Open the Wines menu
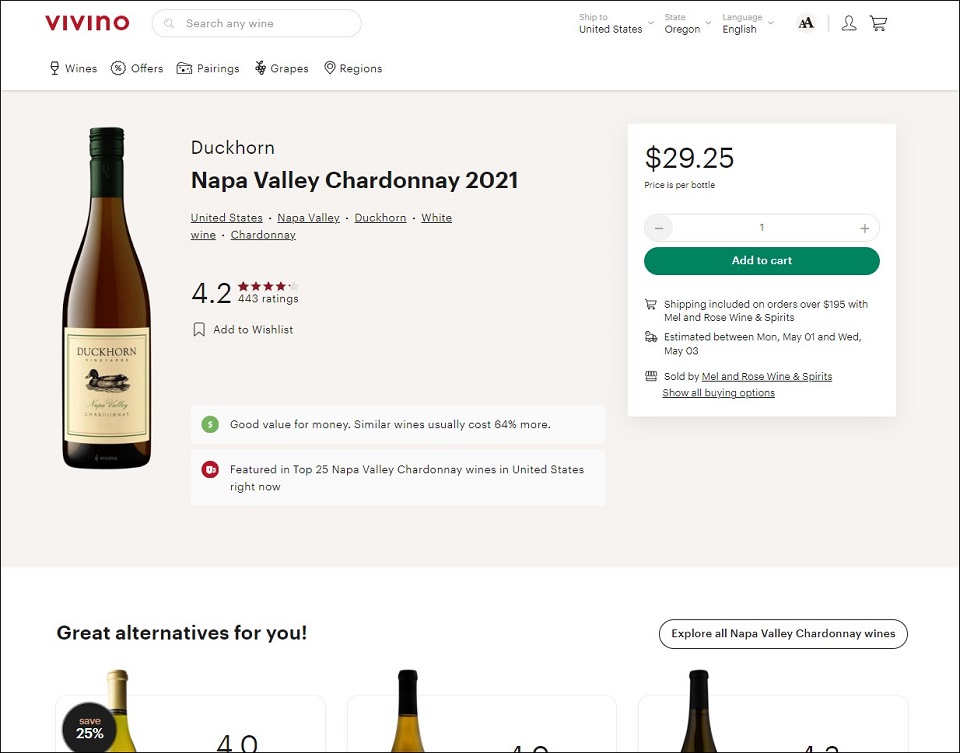The height and width of the screenshot is (753, 960). (73, 68)
